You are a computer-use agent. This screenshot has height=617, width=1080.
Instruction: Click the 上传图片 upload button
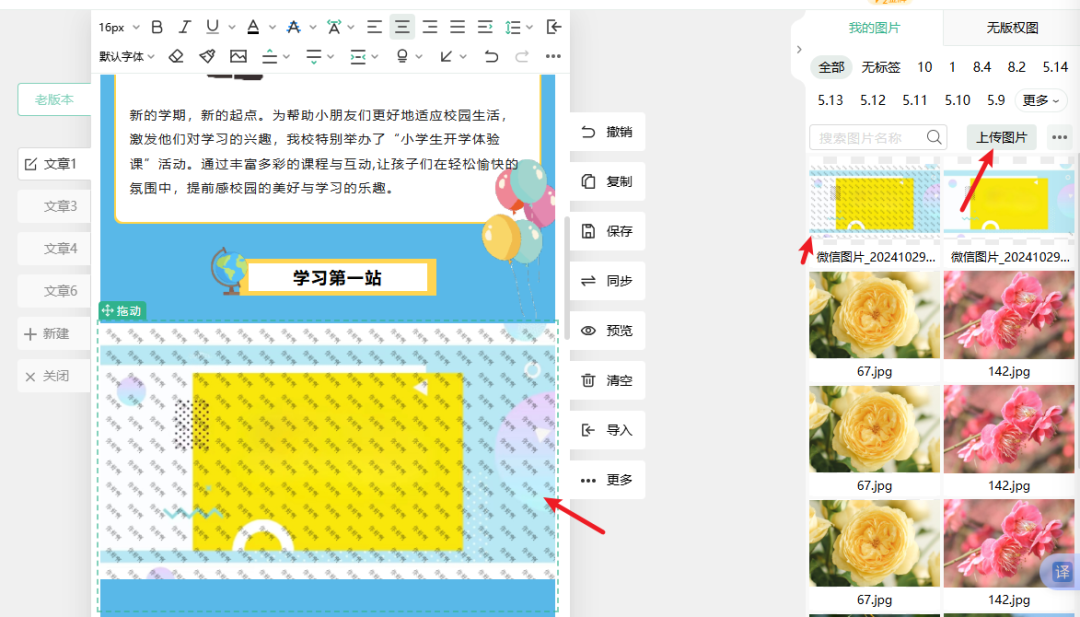pos(1002,137)
